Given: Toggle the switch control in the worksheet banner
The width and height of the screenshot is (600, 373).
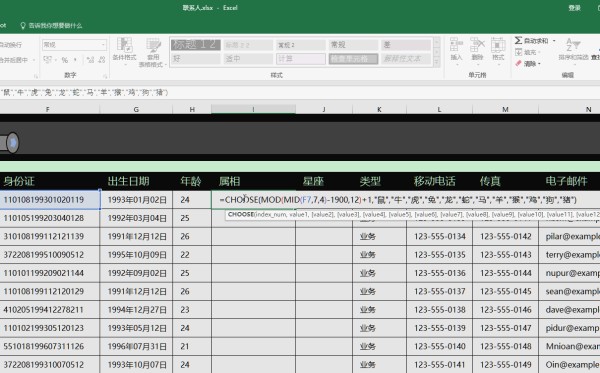Looking at the screenshot, I should 9,143.
